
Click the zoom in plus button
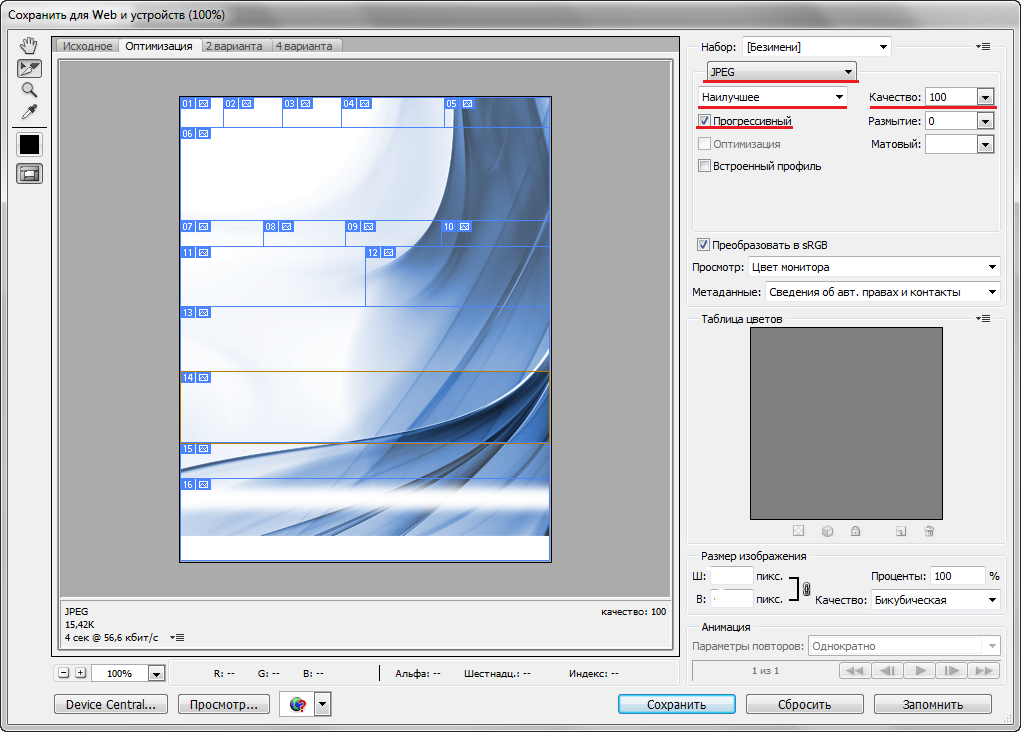81,673
